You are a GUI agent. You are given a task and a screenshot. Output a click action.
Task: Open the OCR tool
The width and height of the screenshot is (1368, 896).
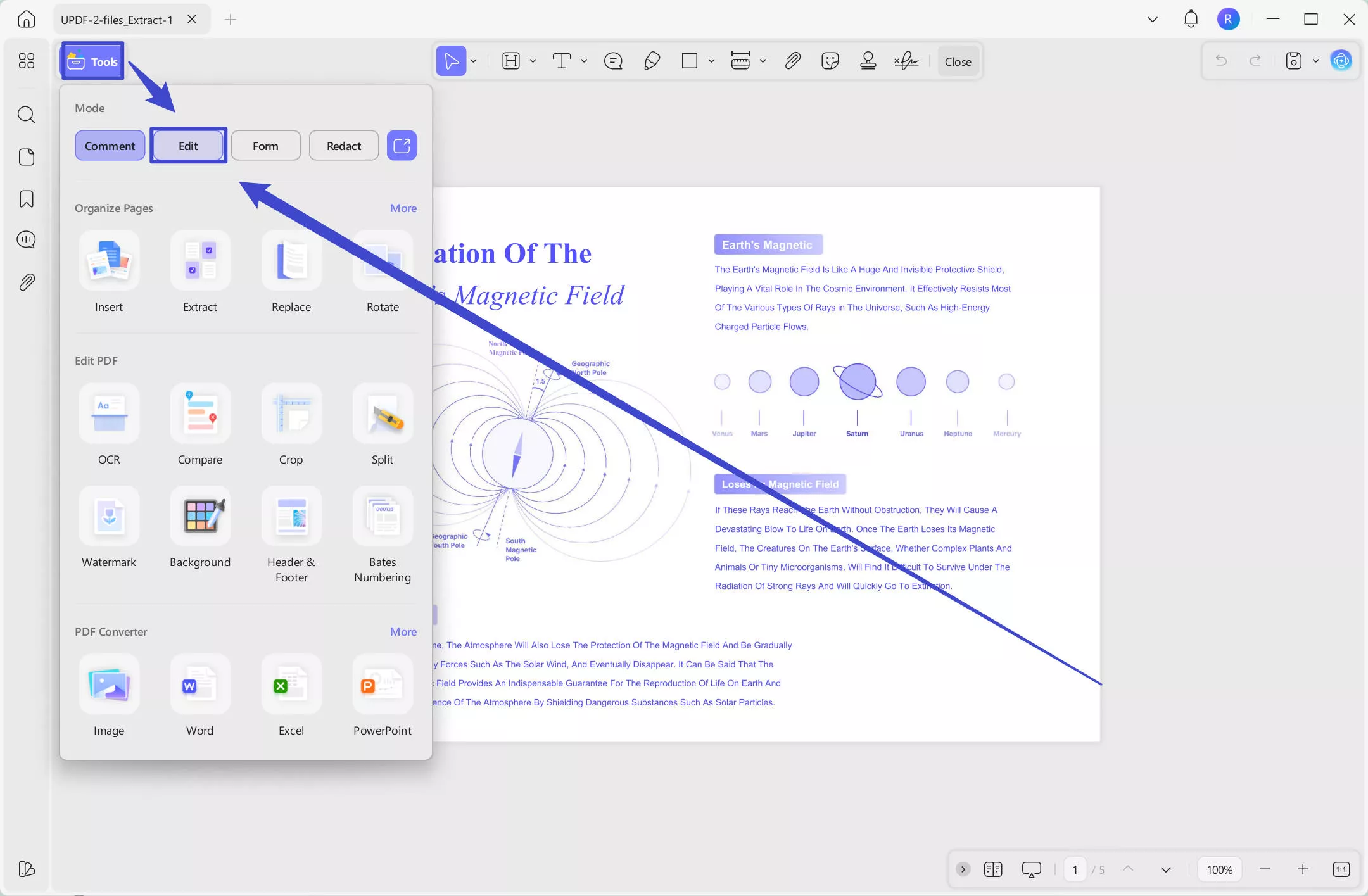tap(109, 414)
